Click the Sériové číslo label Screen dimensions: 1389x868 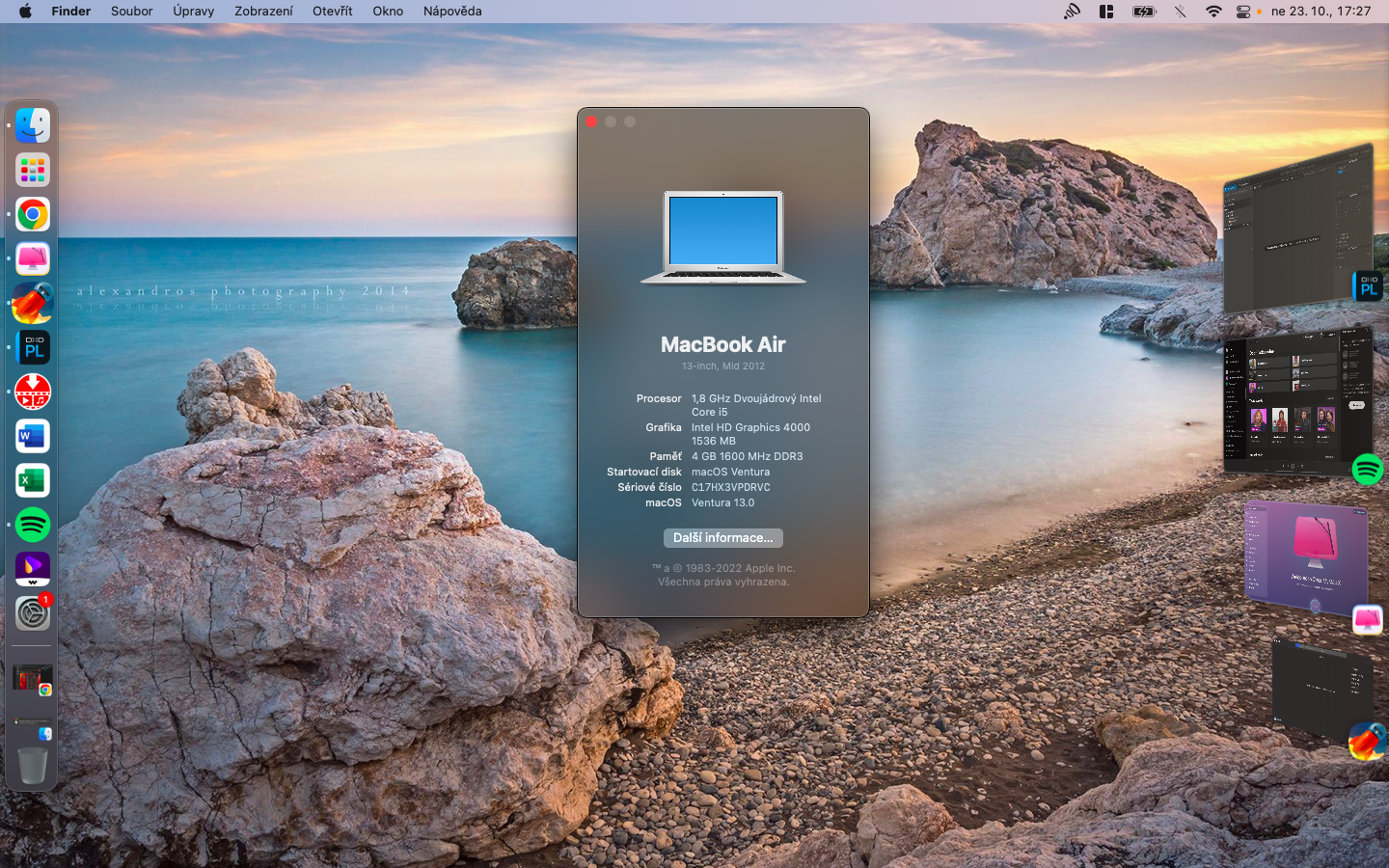[650, 487]
